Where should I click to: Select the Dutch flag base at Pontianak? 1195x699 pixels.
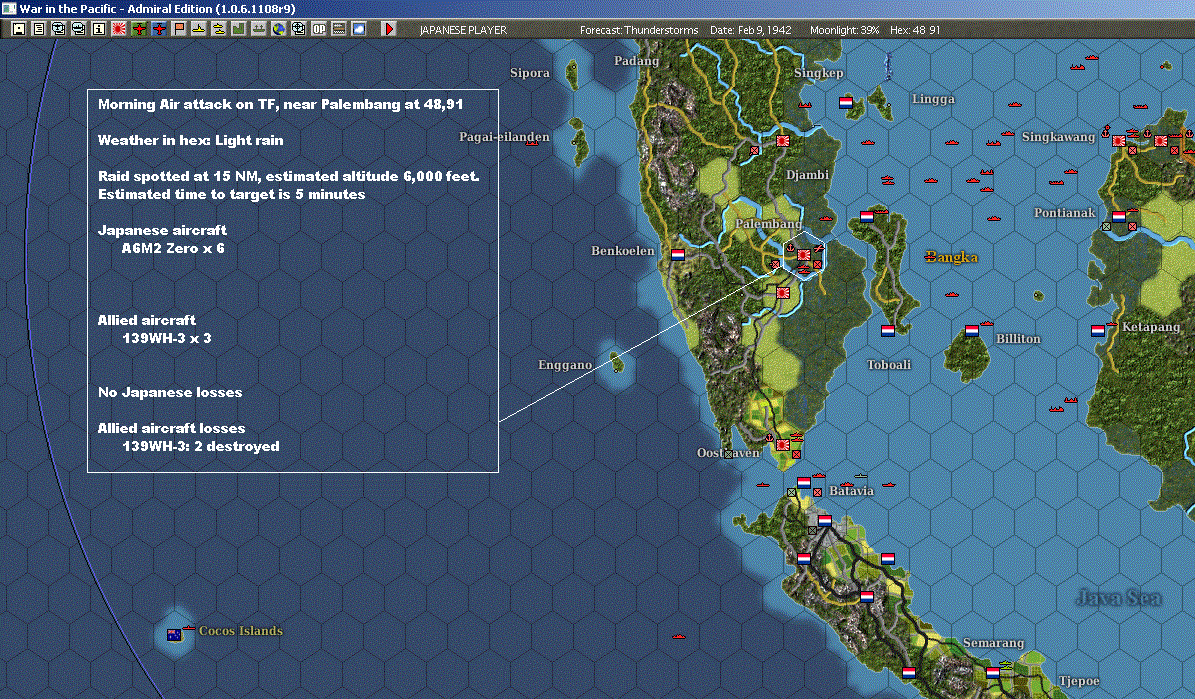pos(1118,216)
